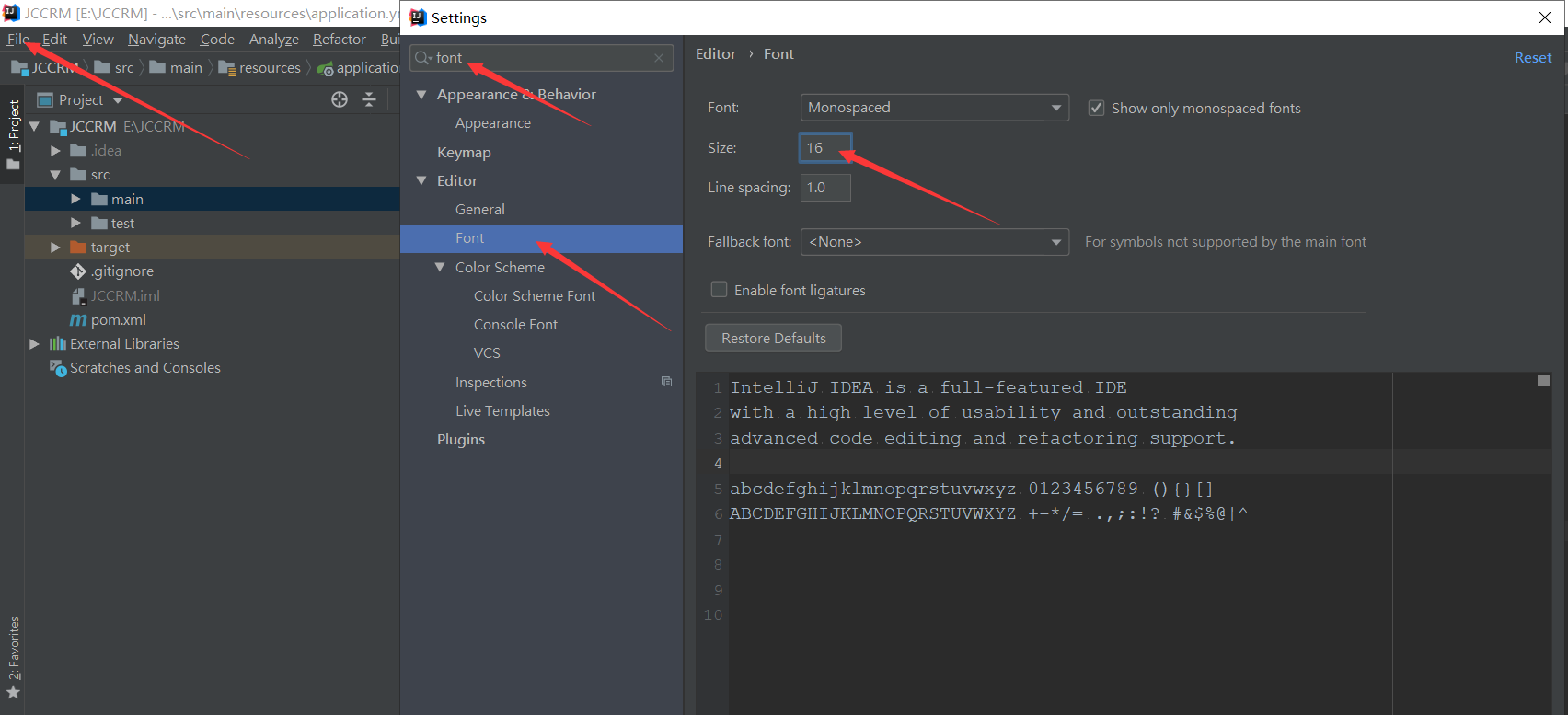Toggle Show only monospaced fonts checkbox
This screenshot has height=715, width=1568.
[x=1096, y=108]
